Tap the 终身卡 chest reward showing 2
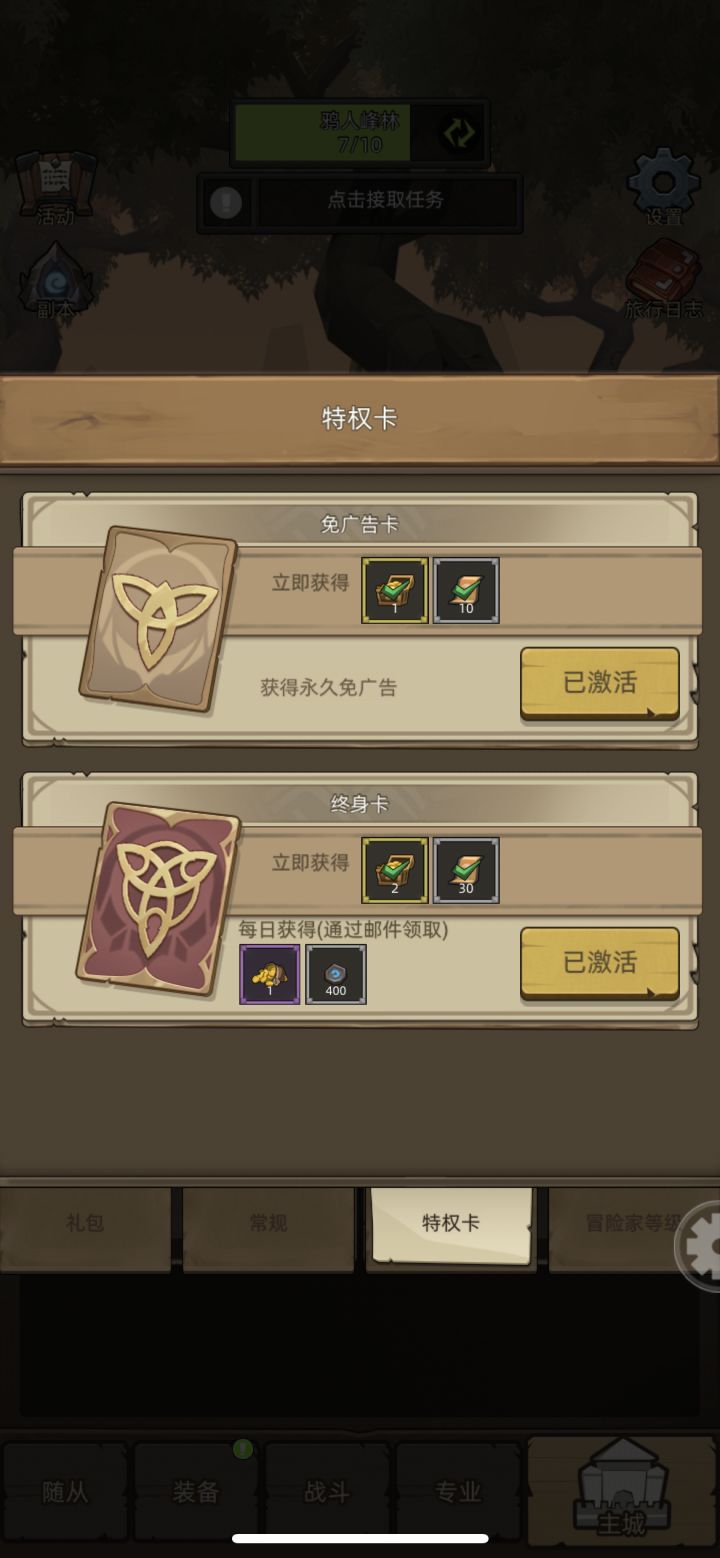 pos(395,870)
